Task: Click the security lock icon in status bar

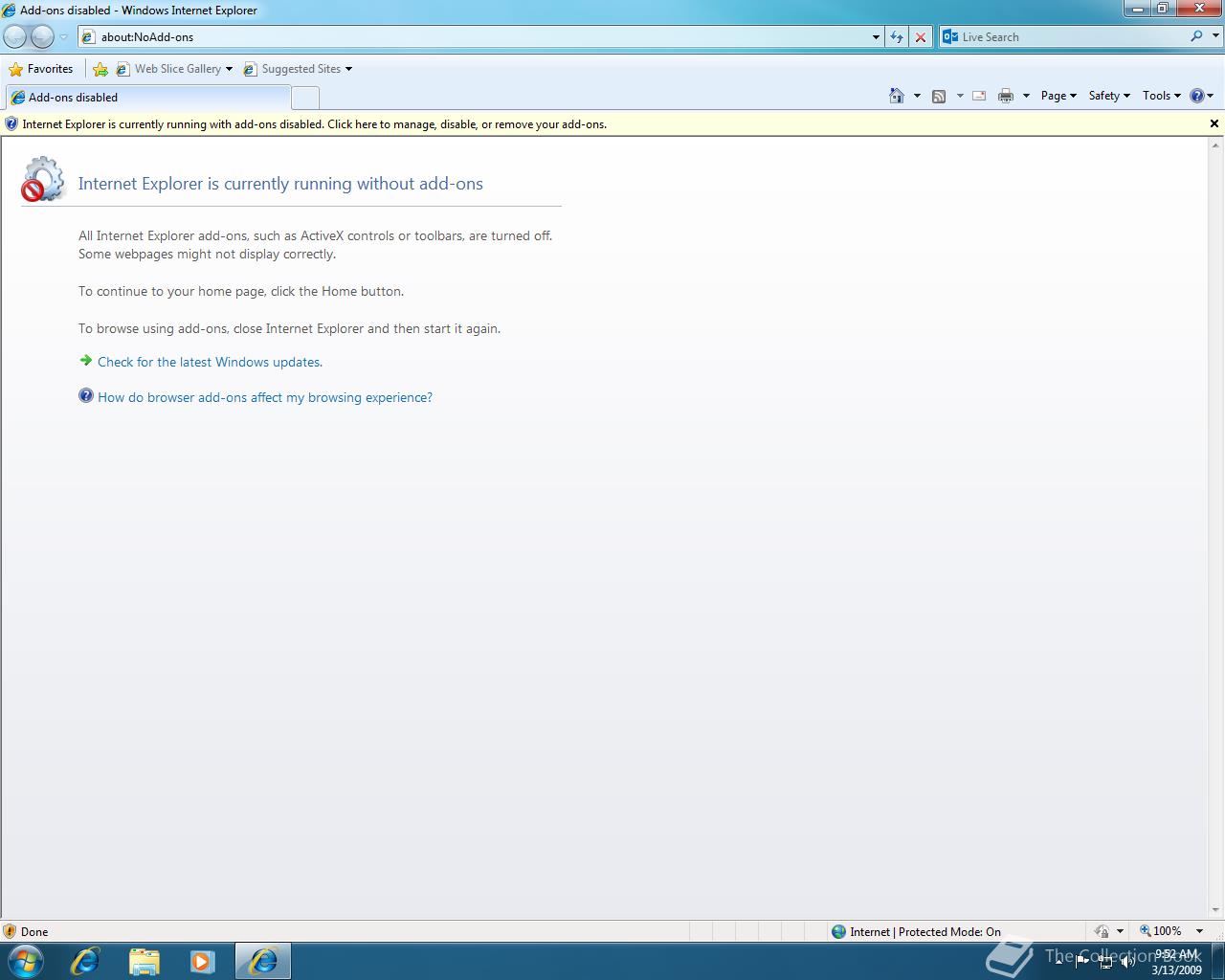Action: (x=1102, y=931)
